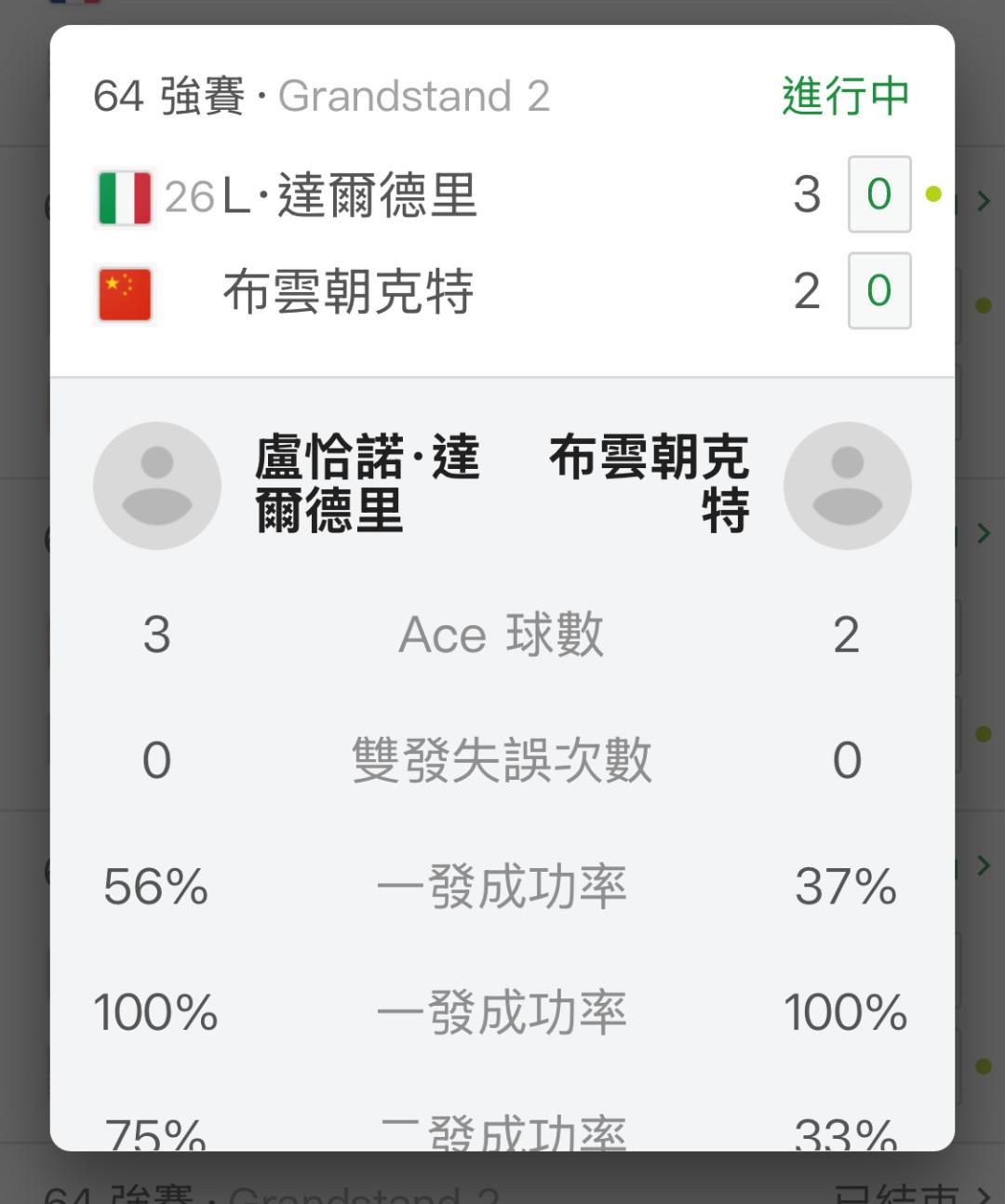Tap 達爾德里's set score of 3
1005x1204 pixels.
[x=807, y=194]
